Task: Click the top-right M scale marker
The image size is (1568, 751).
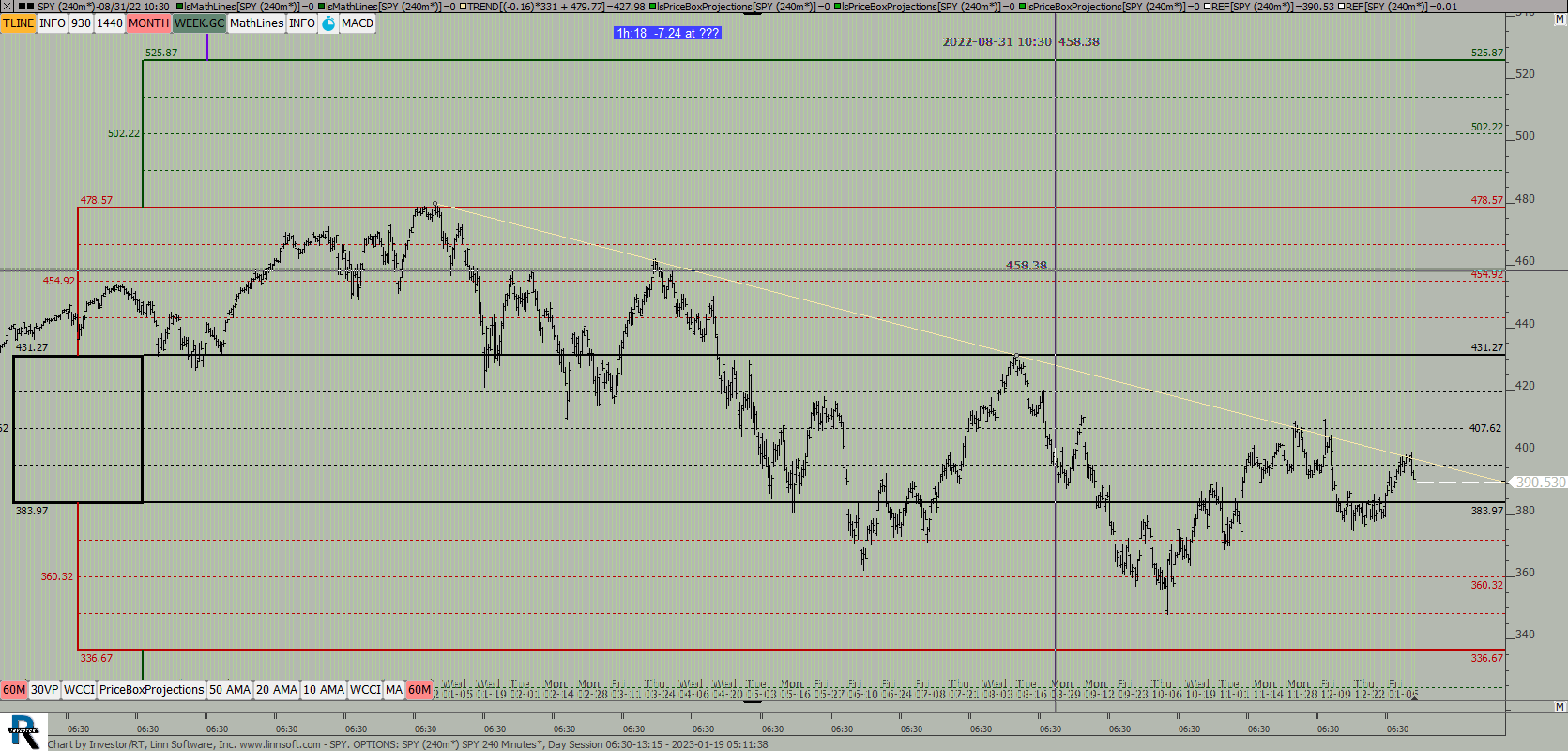Action: [1560, 20]
